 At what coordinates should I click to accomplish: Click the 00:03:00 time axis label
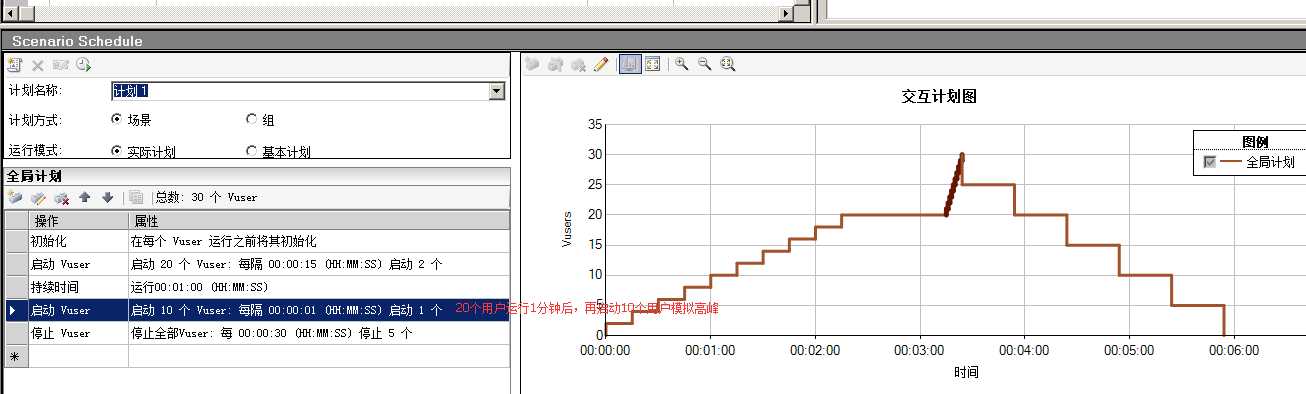[920, 351]
